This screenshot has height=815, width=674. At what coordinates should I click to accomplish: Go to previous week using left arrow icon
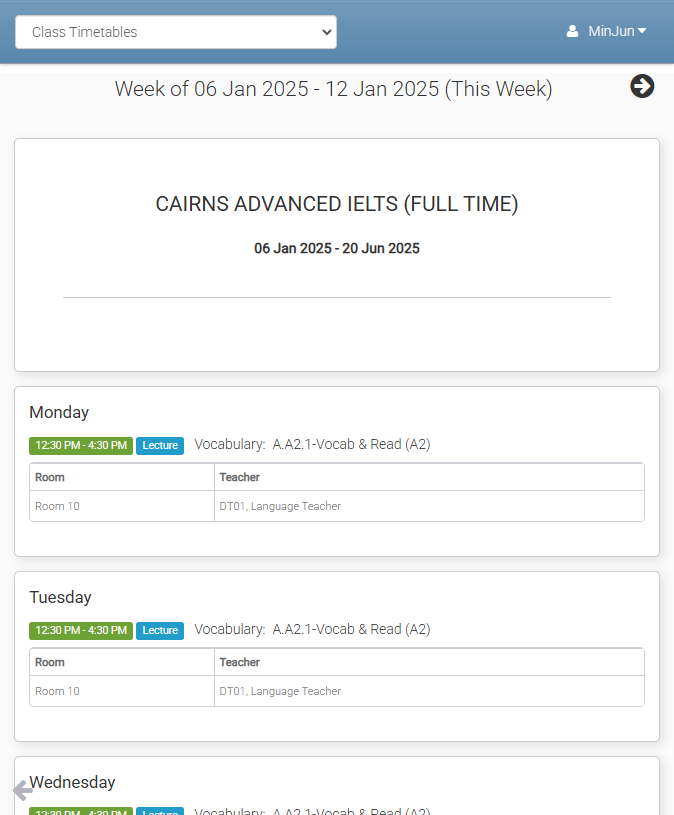click(x=23, y=791)
